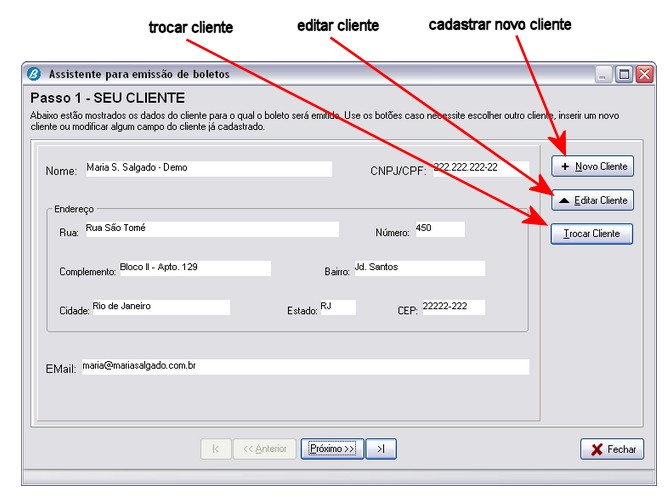Screen dimensions: 667x504
Task: Click the disabled Anterior button
Action: (264, 449)
